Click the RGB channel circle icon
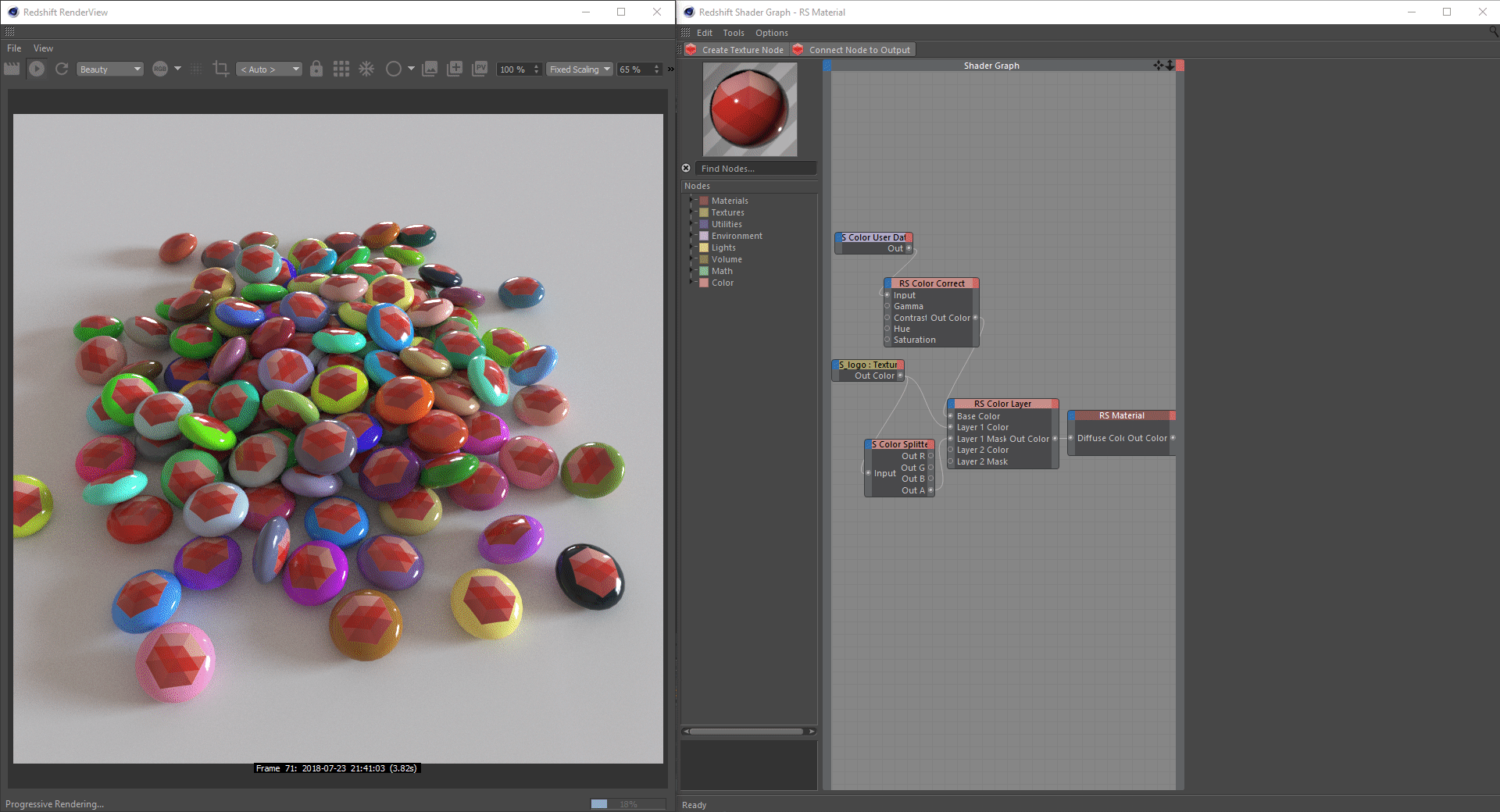 (x=160, y=69)
